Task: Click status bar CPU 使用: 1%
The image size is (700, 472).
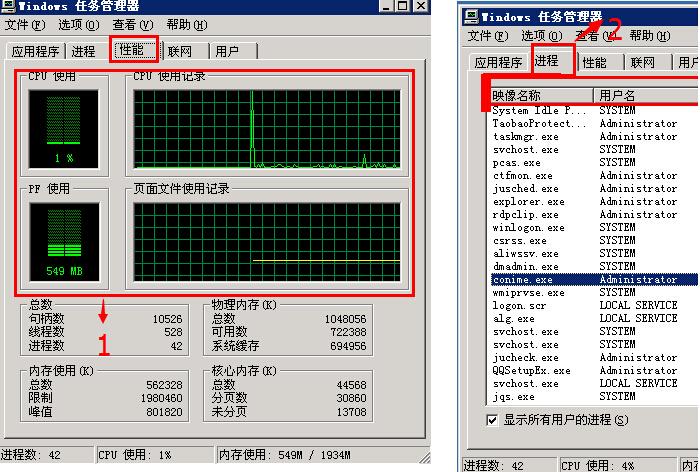Action: (x=155, y=455)
